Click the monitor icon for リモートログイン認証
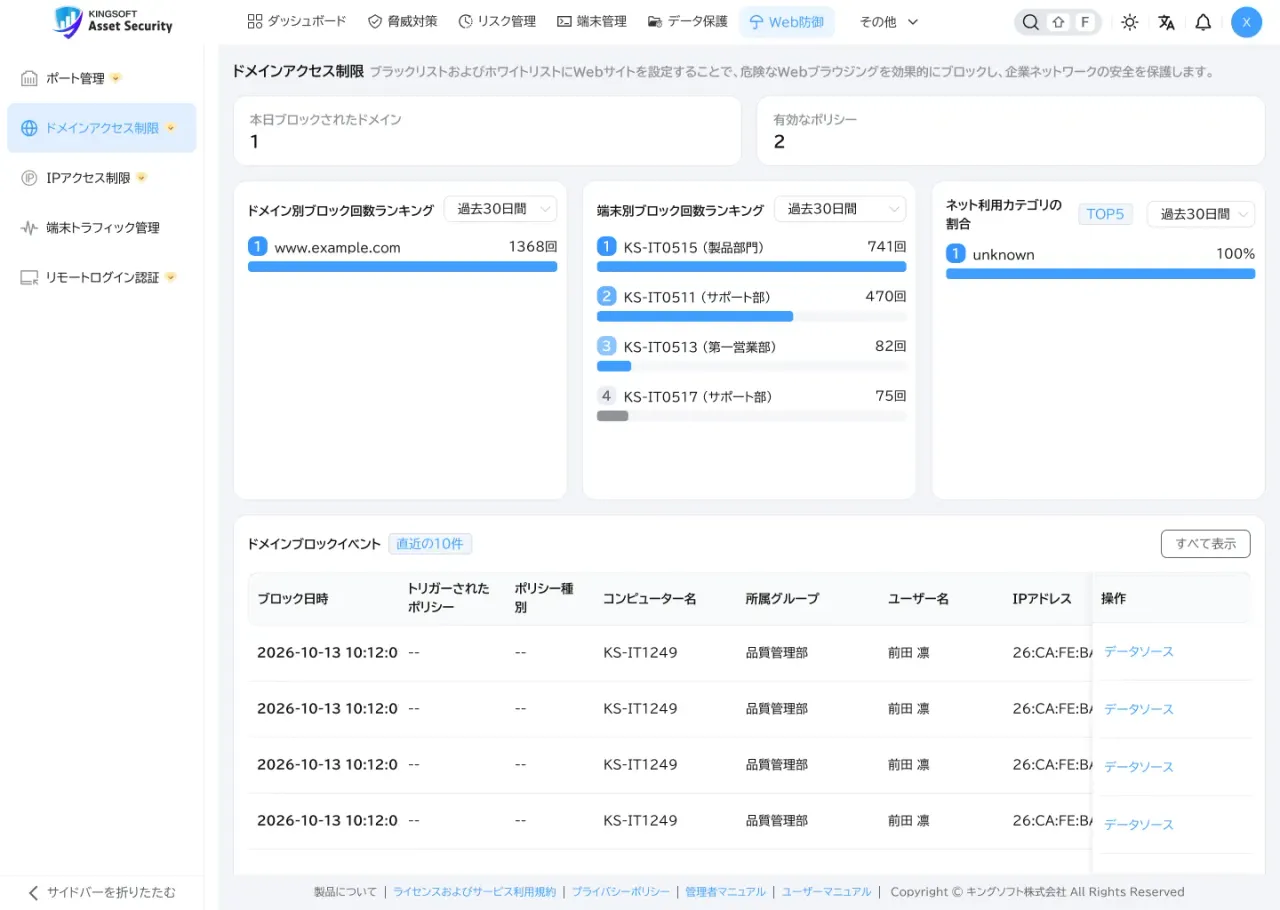Viewport: 1280px width, 910px height. pyautogui.click(x=29, y=278)
